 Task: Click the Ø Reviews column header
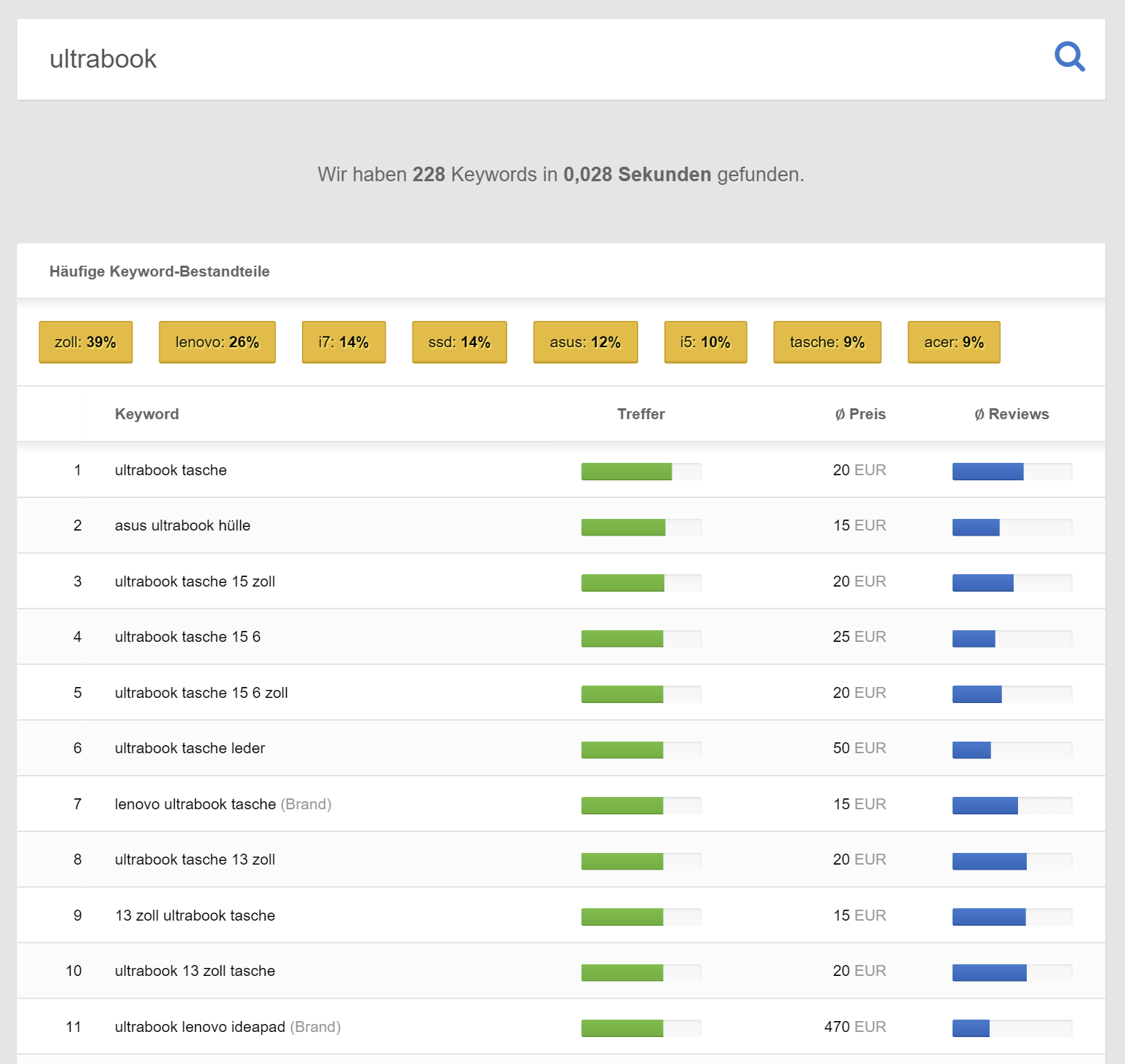pyautogui.click(x=1011, y=414)
